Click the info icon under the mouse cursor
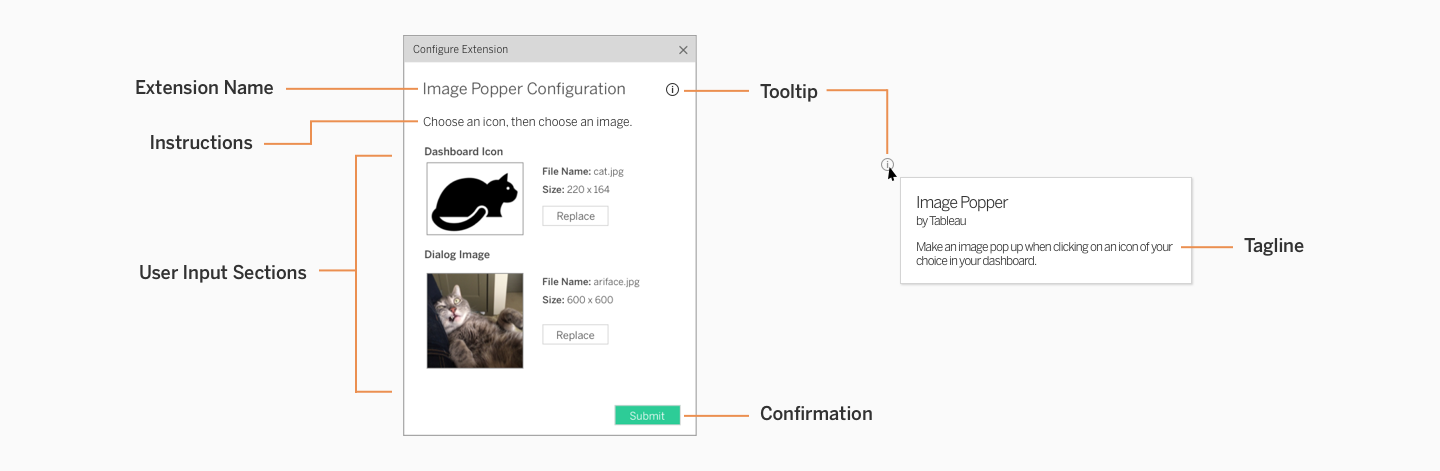1440x471 pixels. tap(887, 164)
